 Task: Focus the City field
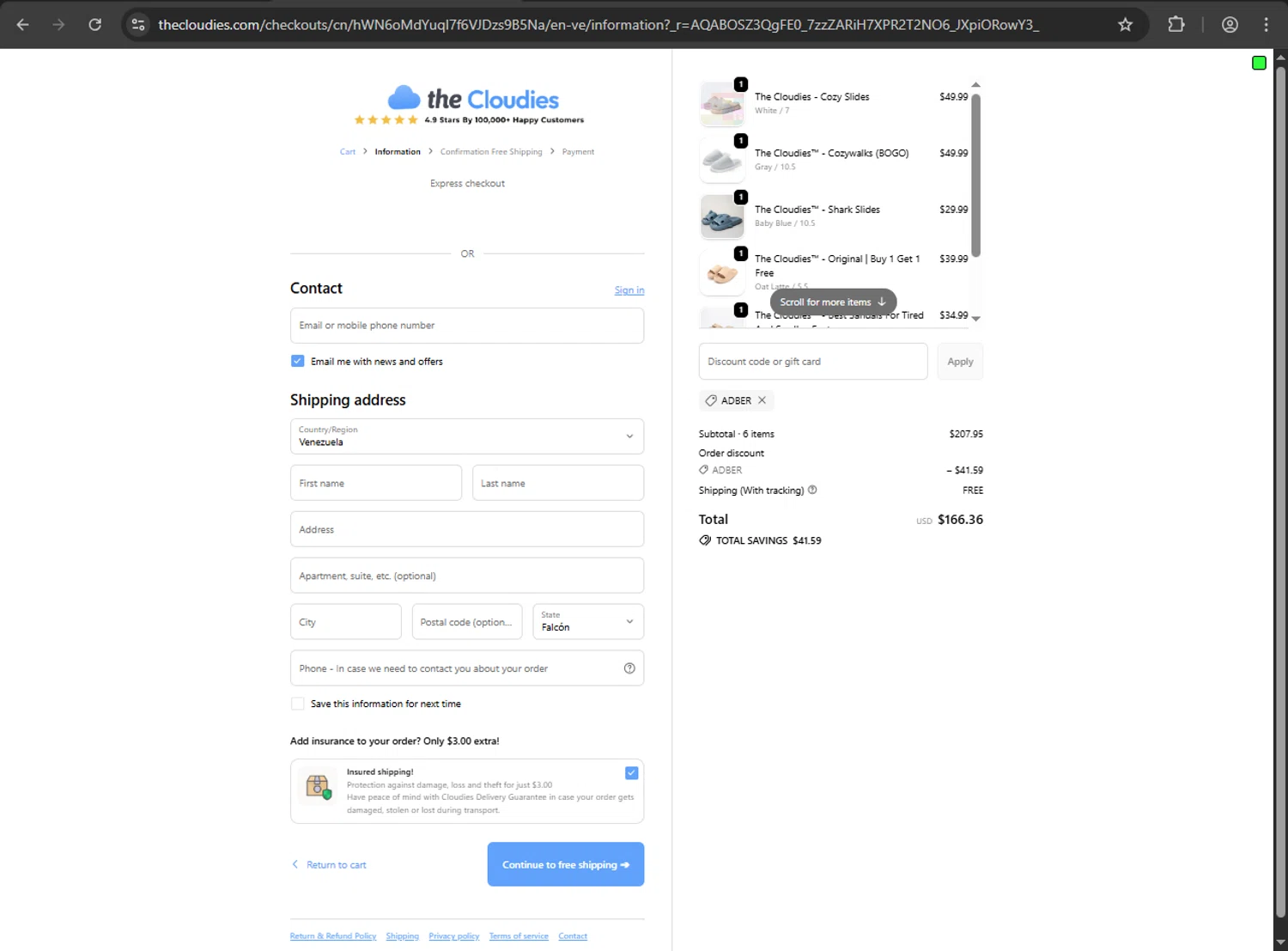pyautogui.click(x=346, y=622)
